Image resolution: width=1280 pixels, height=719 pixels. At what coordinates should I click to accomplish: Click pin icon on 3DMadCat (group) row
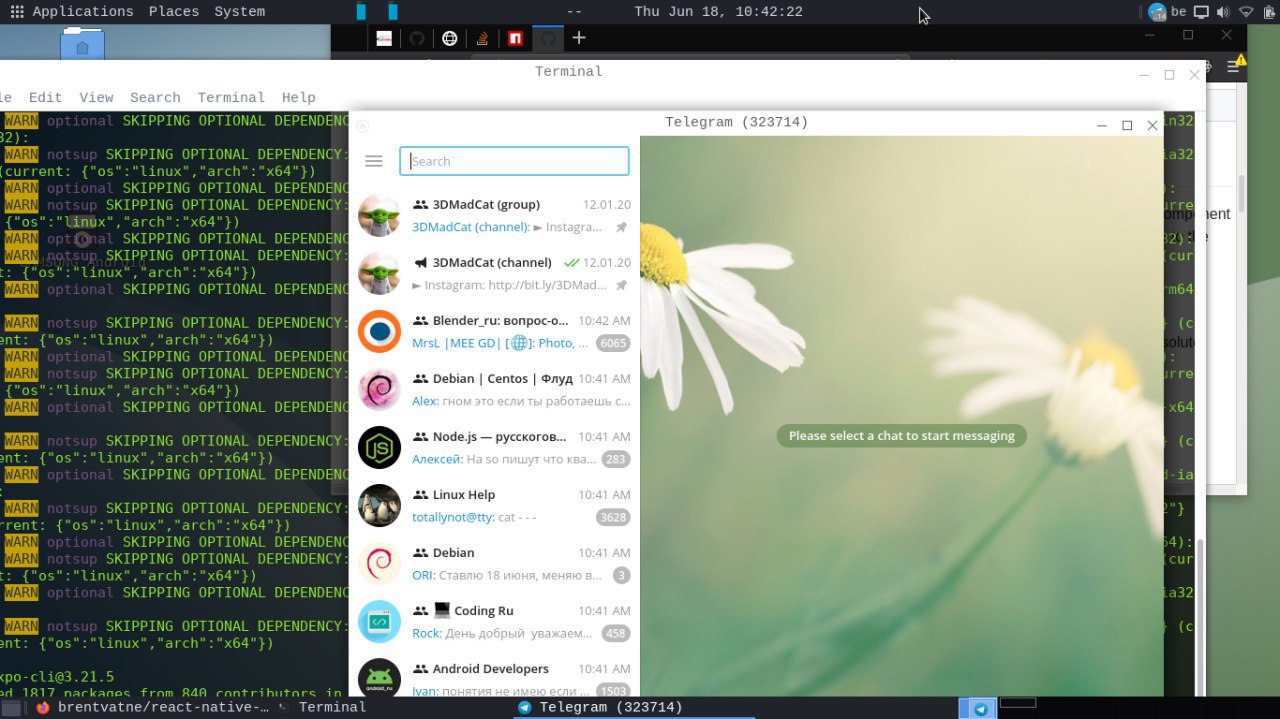621,227
